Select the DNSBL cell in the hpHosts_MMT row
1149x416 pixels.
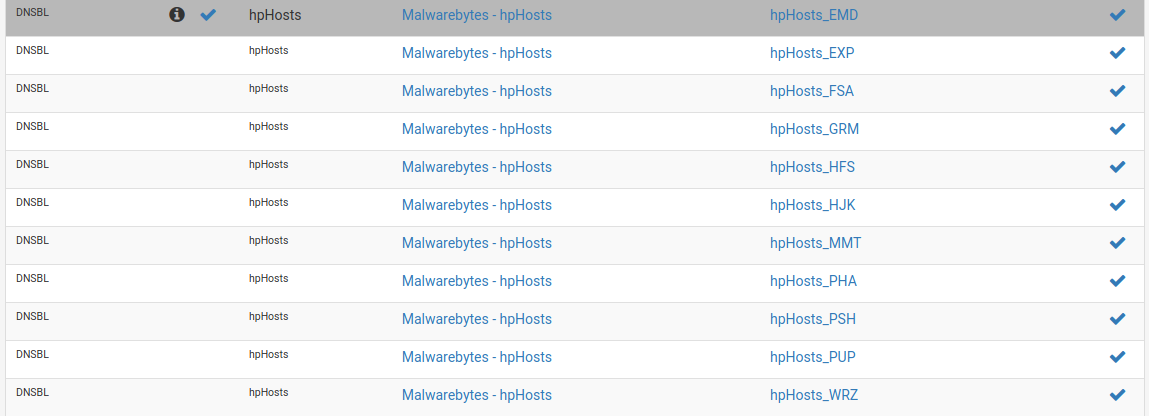point(32,240)
